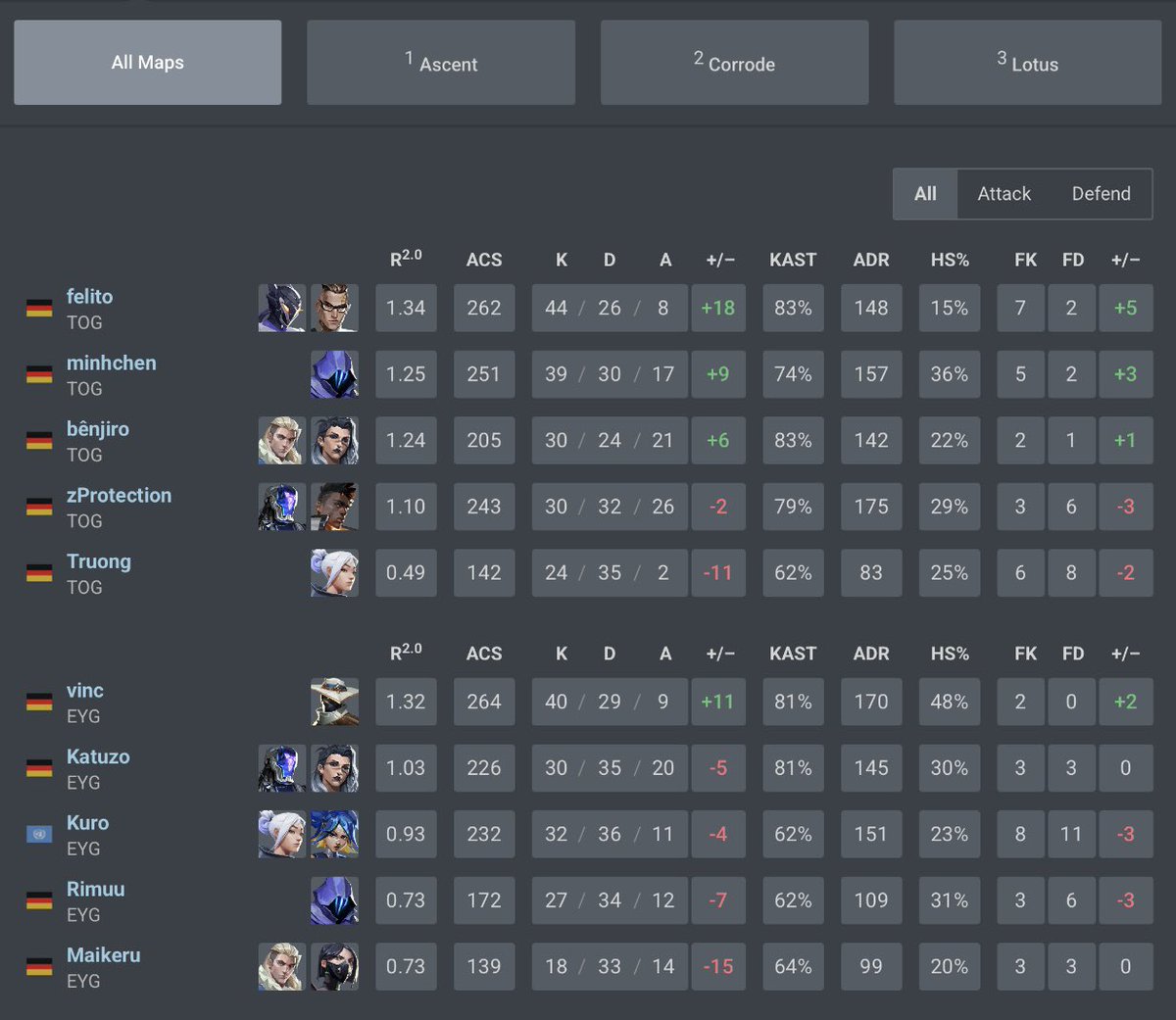Click Katuzo's 1.03 rating cell
1176x1020 pixels.
[406, 768]
